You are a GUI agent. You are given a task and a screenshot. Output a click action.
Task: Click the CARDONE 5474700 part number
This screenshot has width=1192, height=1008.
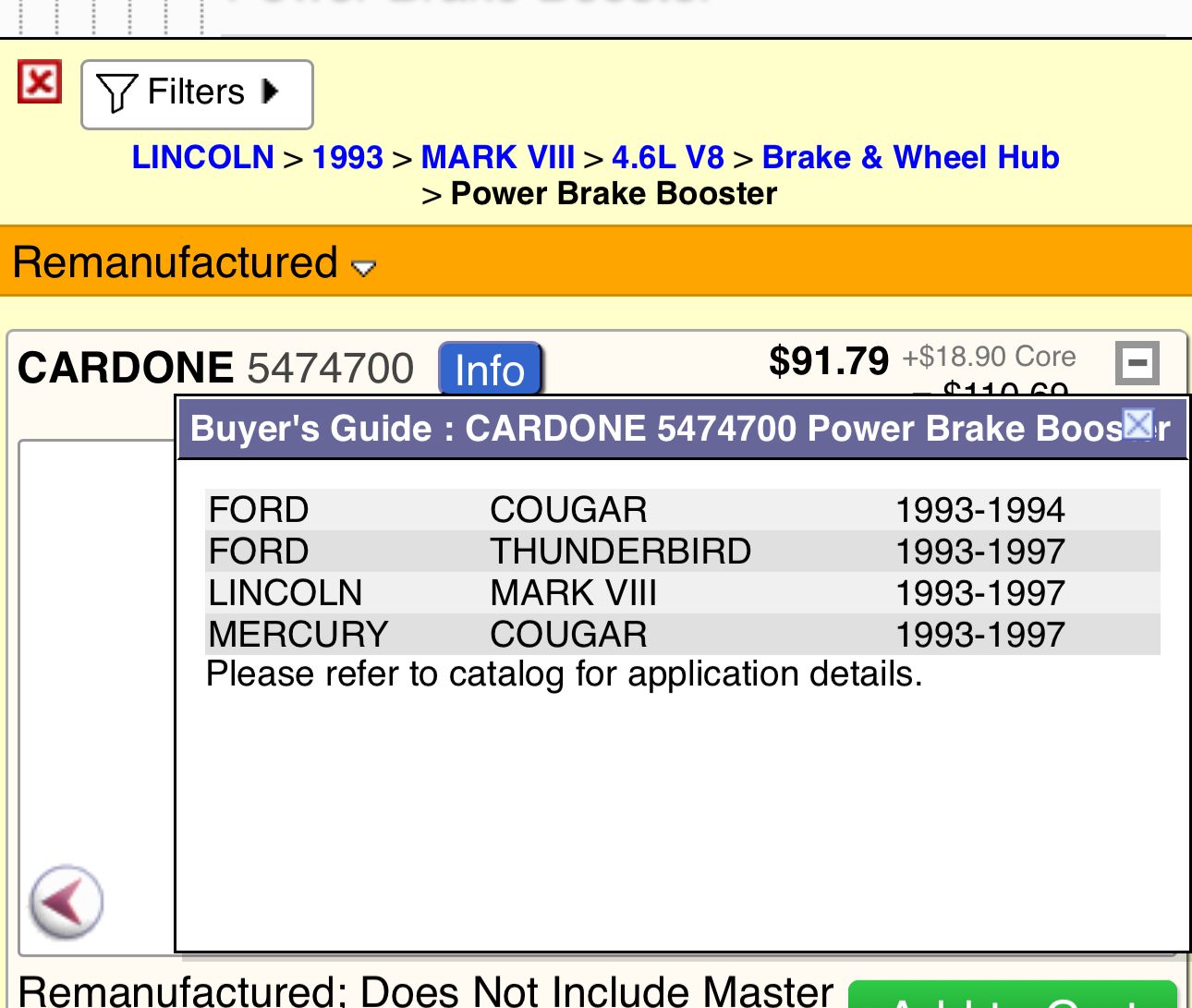pos(330,369)
